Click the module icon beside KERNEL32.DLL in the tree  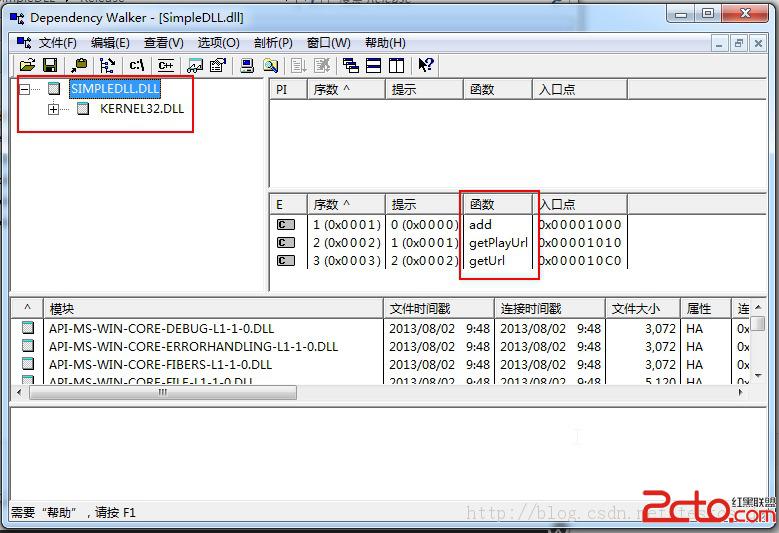coord(83,108)
